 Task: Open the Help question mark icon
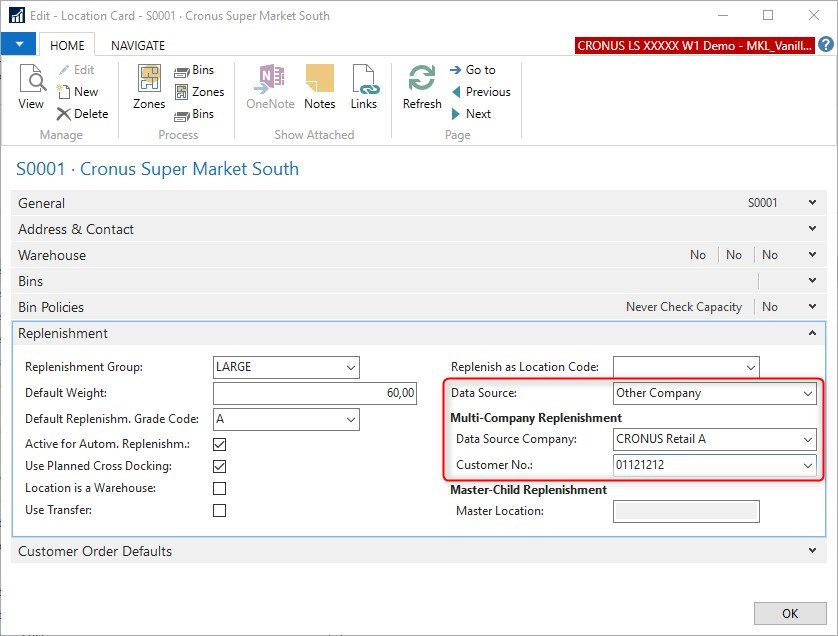(x=826, y=45)
